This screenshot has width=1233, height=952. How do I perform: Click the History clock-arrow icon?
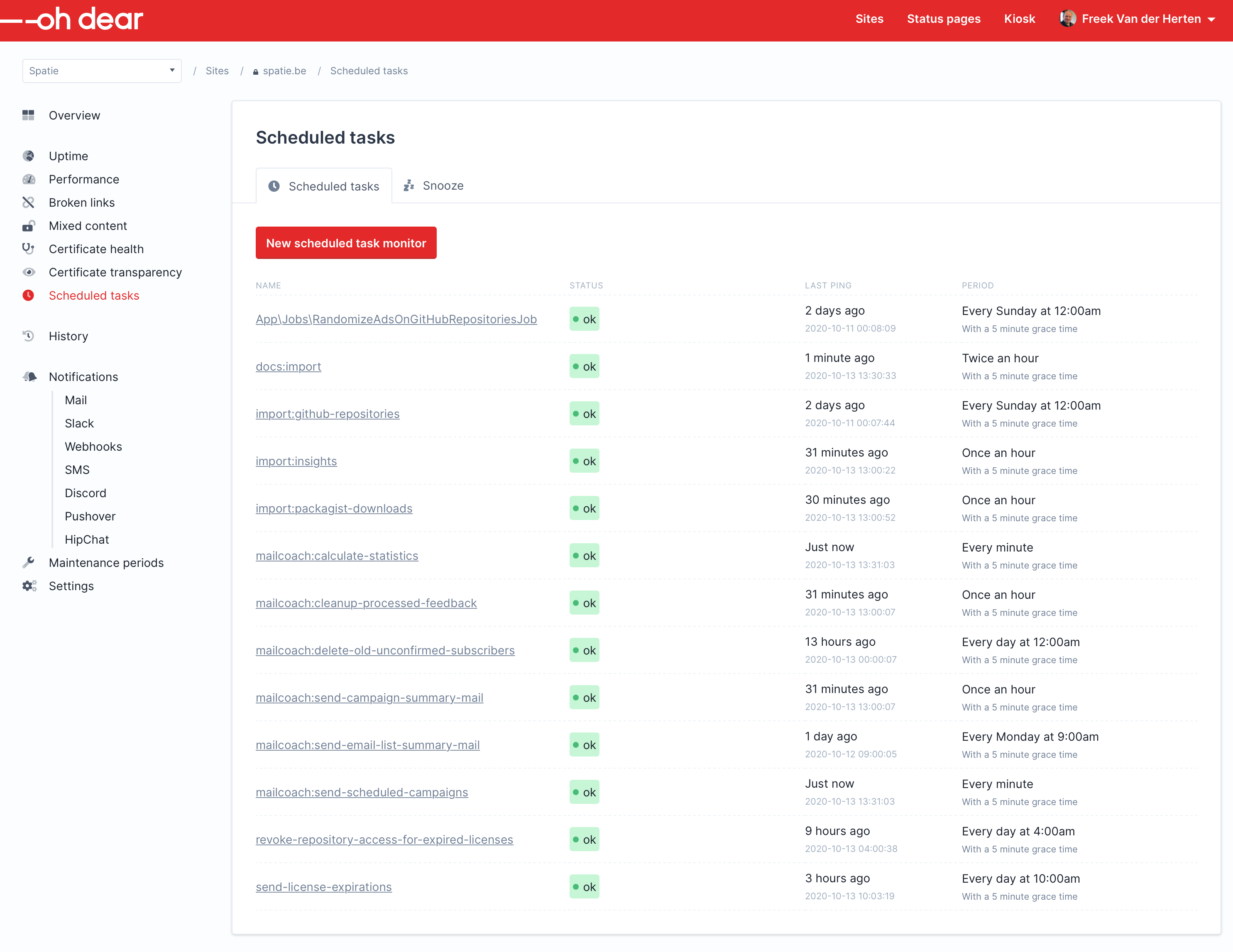(x=28, y=336)
